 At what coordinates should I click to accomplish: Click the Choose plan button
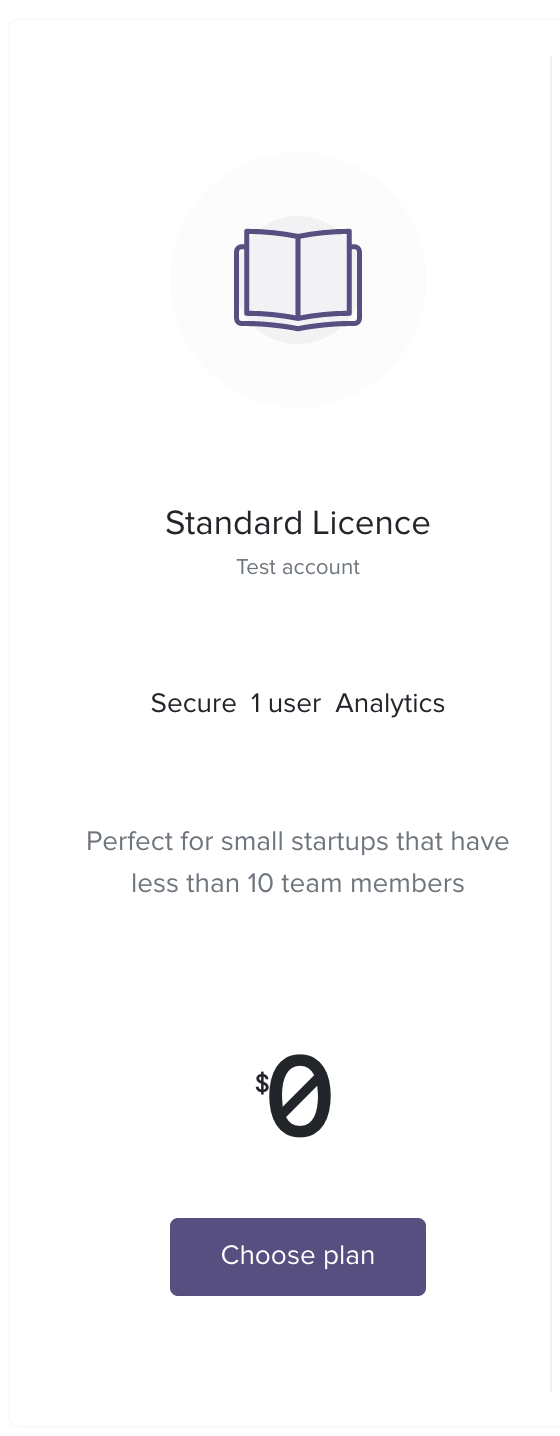point(298,1256)
